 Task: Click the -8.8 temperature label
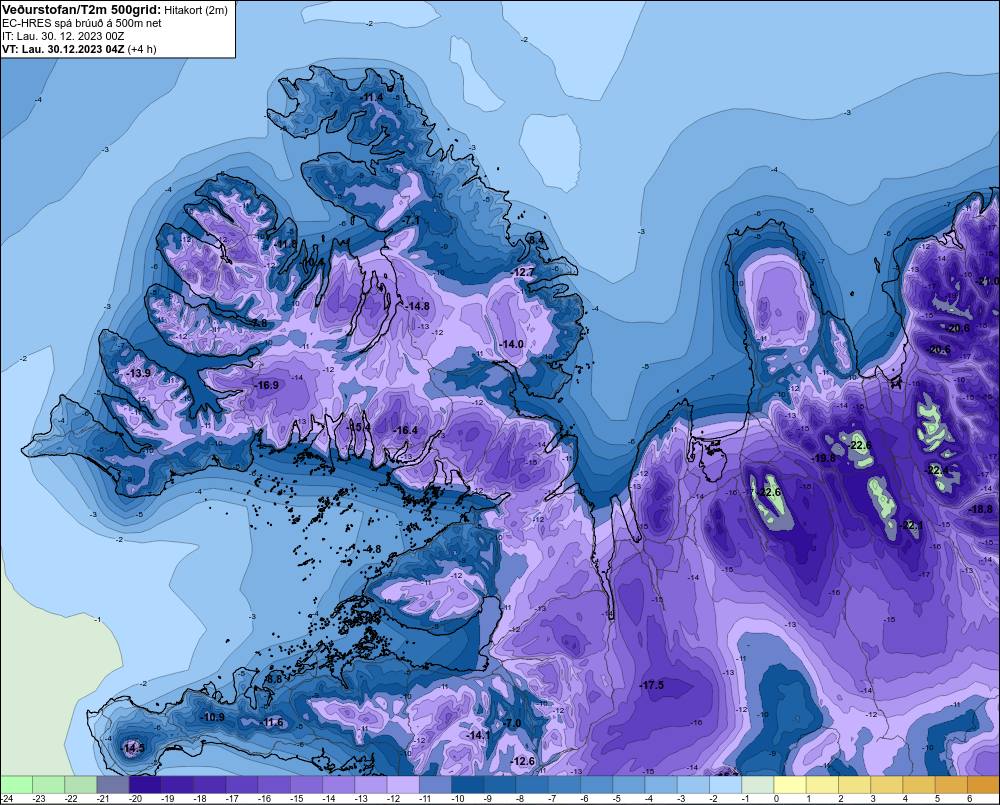[x=273, y=679]
